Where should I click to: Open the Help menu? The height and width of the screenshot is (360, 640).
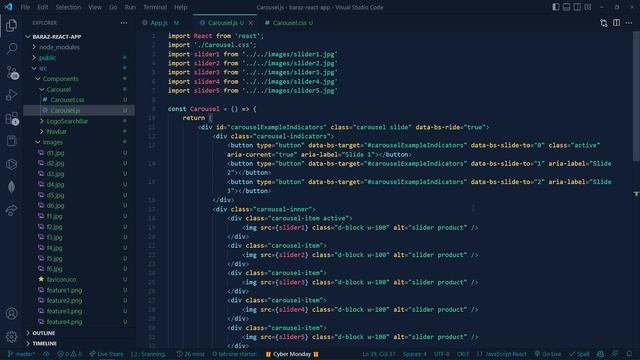click(x=180, y=7)
